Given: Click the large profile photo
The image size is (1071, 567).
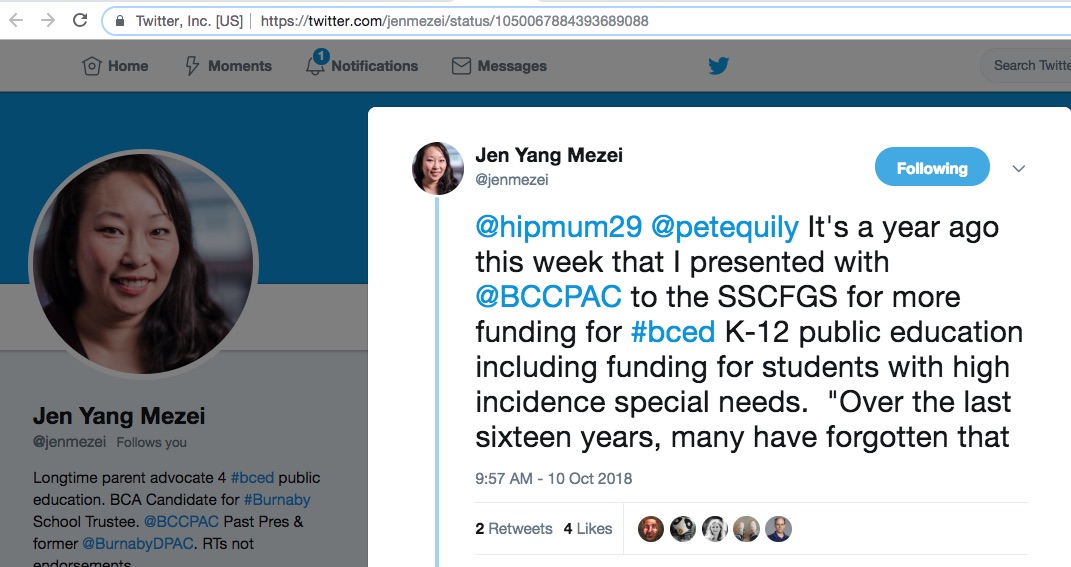Looking at the screenshot, I should point(143,263).
